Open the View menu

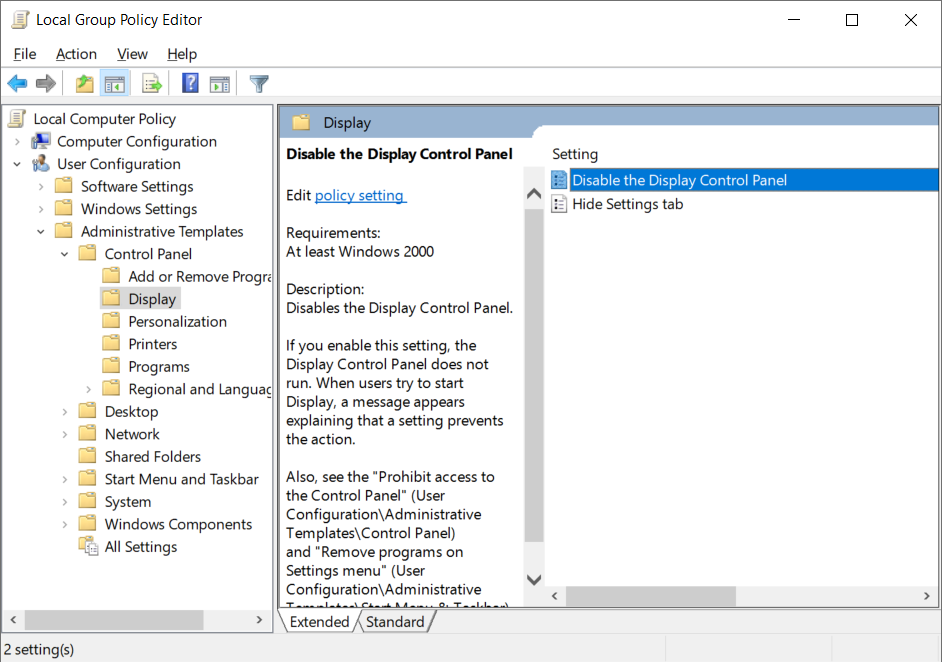[132, 54]
